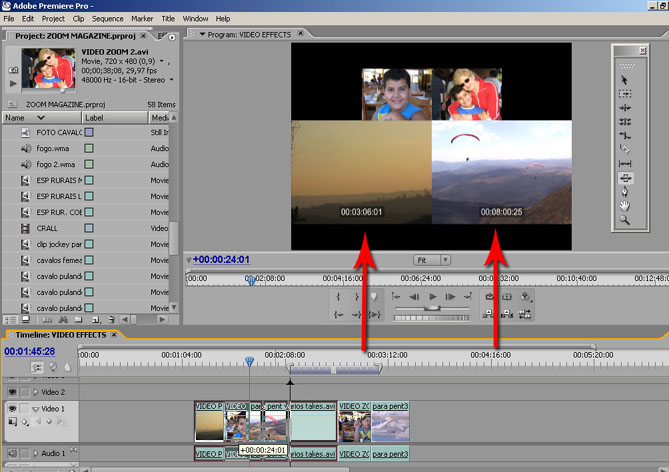669x472 pixels.
Task: Open the Sequence menu
Action: coord(107,18)
